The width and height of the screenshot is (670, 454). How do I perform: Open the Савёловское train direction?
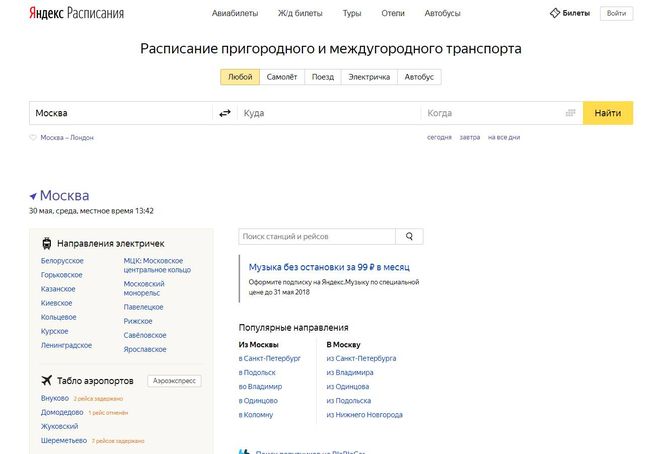(x=145, y=335)
